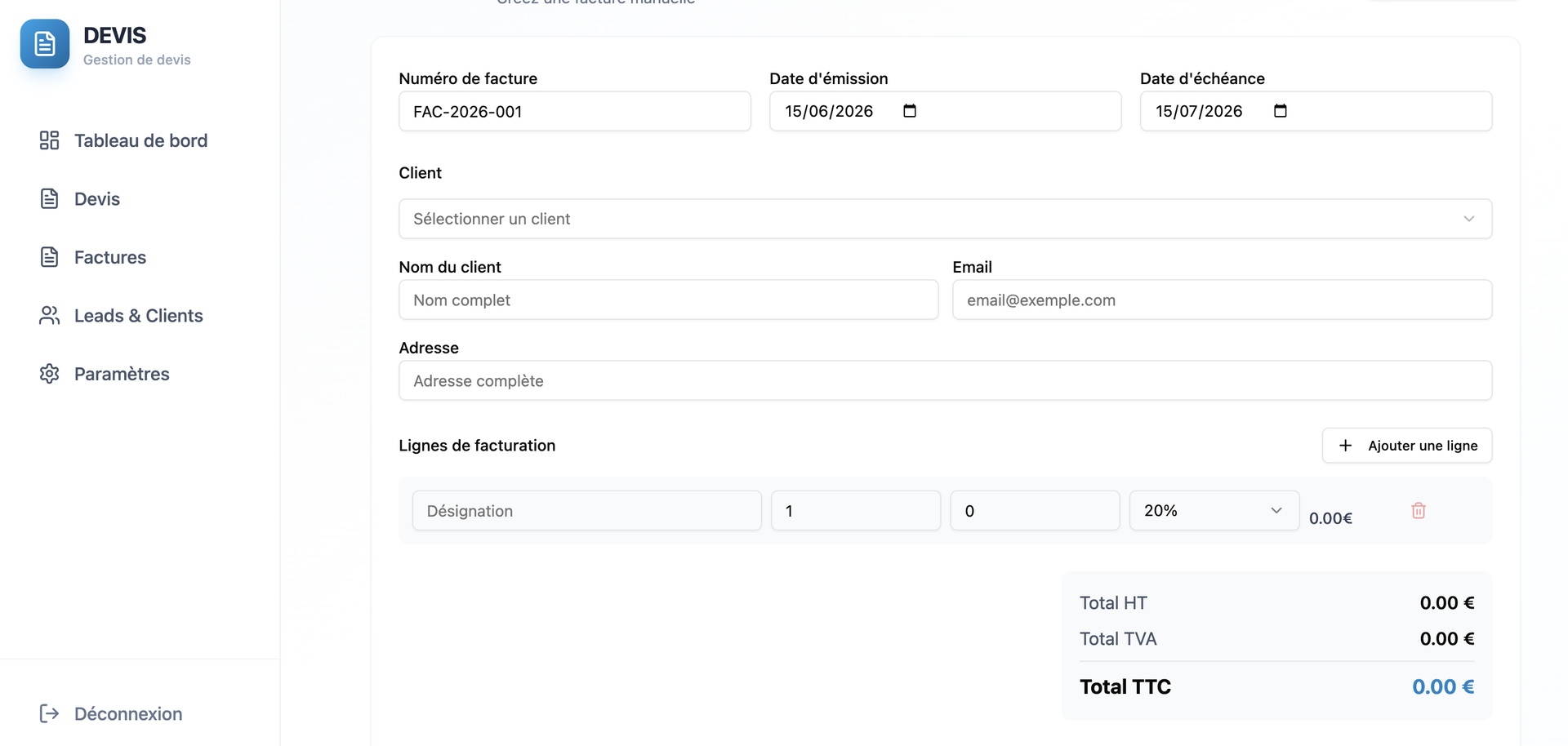
Task: Click the Nom du client label
Action: pyautogui.click(x=450, y=267)
